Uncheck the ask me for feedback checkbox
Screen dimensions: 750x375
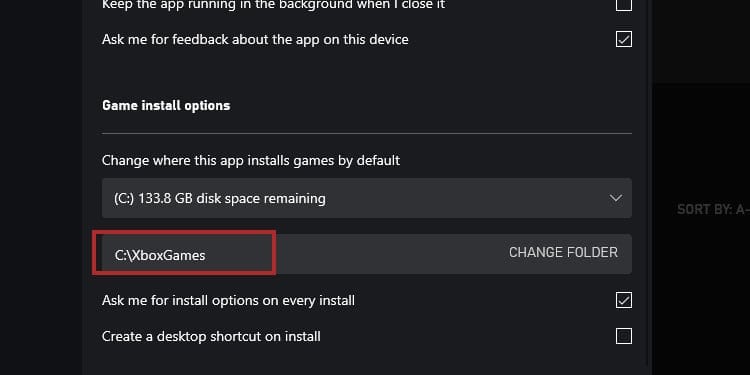(x=624, y=39)
